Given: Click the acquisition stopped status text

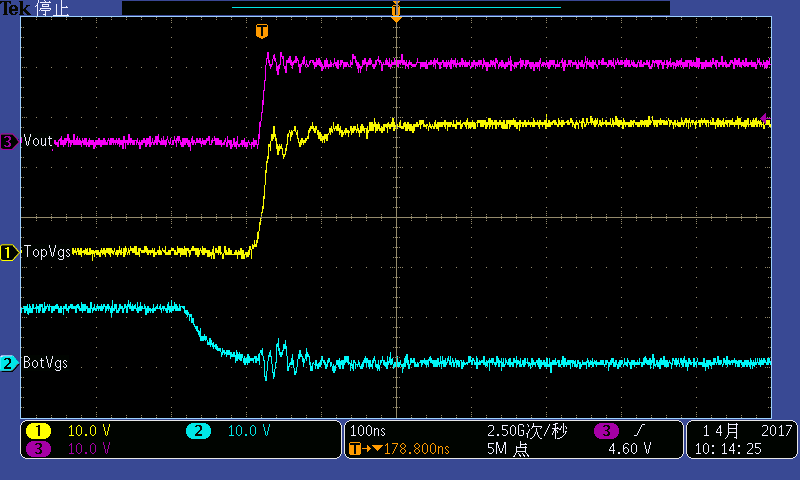Looking at the screenshot, I should tap(53, 9).
